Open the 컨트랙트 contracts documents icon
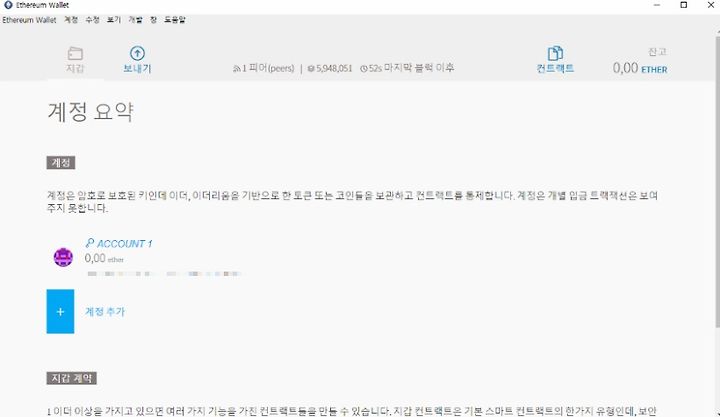720x417 pixels. click(555, 53)
